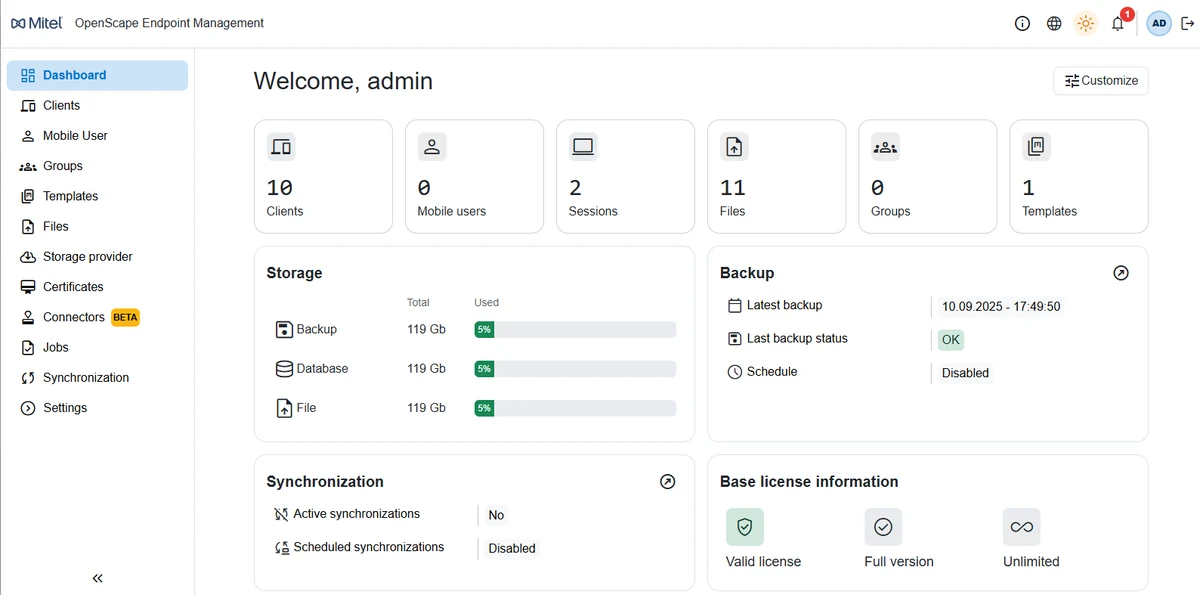Open the info icon in header

1022,23
